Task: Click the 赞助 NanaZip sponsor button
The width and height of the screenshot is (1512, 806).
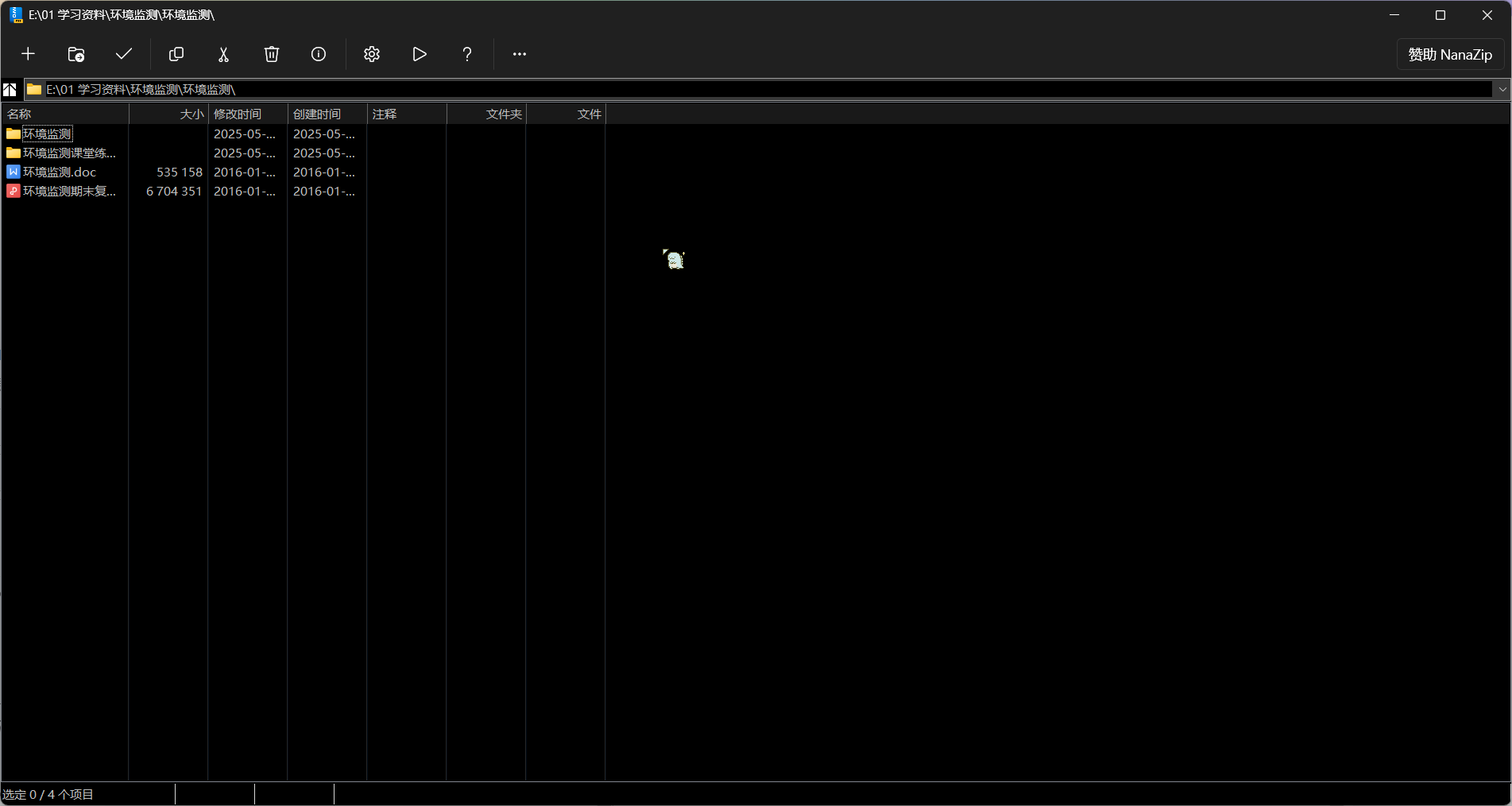Action: [1450, 55]
